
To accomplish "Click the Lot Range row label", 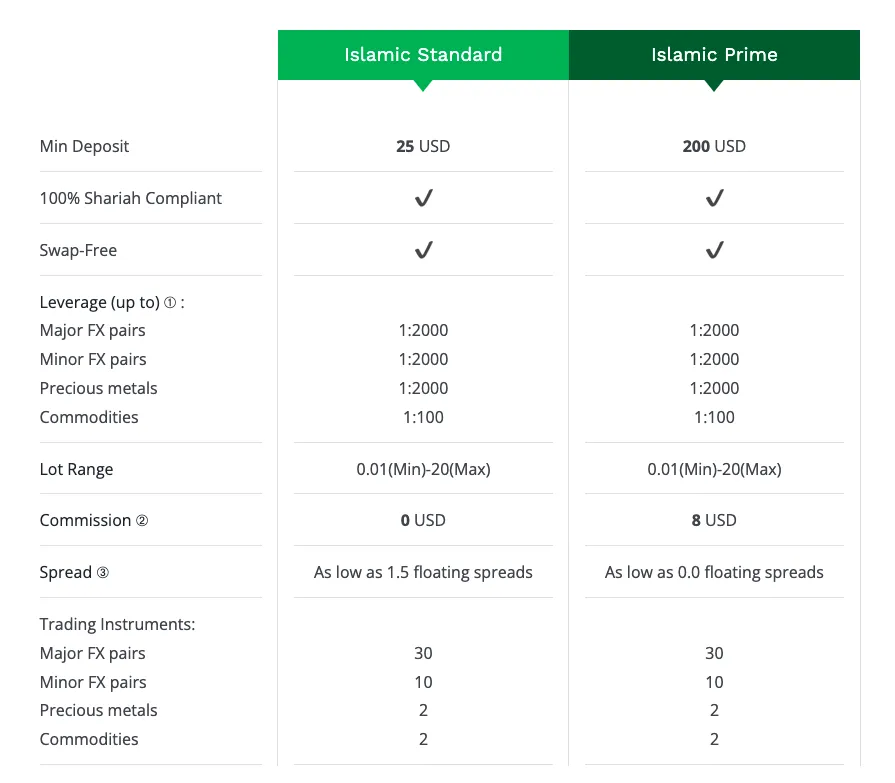I will pyautogui.click(x=76, y=469).
